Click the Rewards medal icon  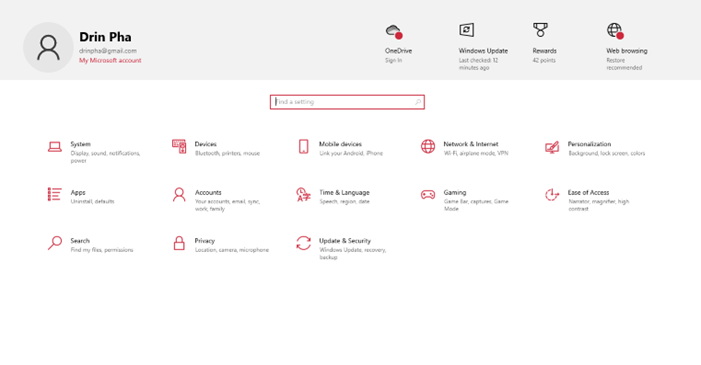click(540, 30)
